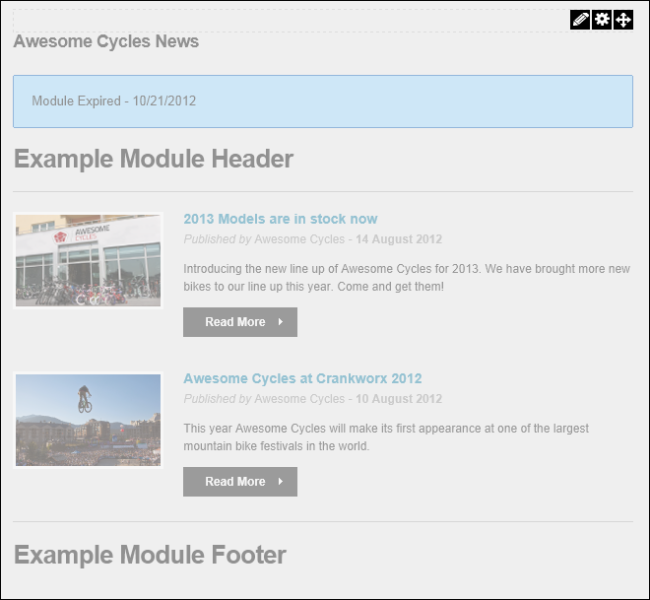Screen dimensions: 650x600
Task: Click the 'Awesome Cycles News' module title
Action: point(106,41)
